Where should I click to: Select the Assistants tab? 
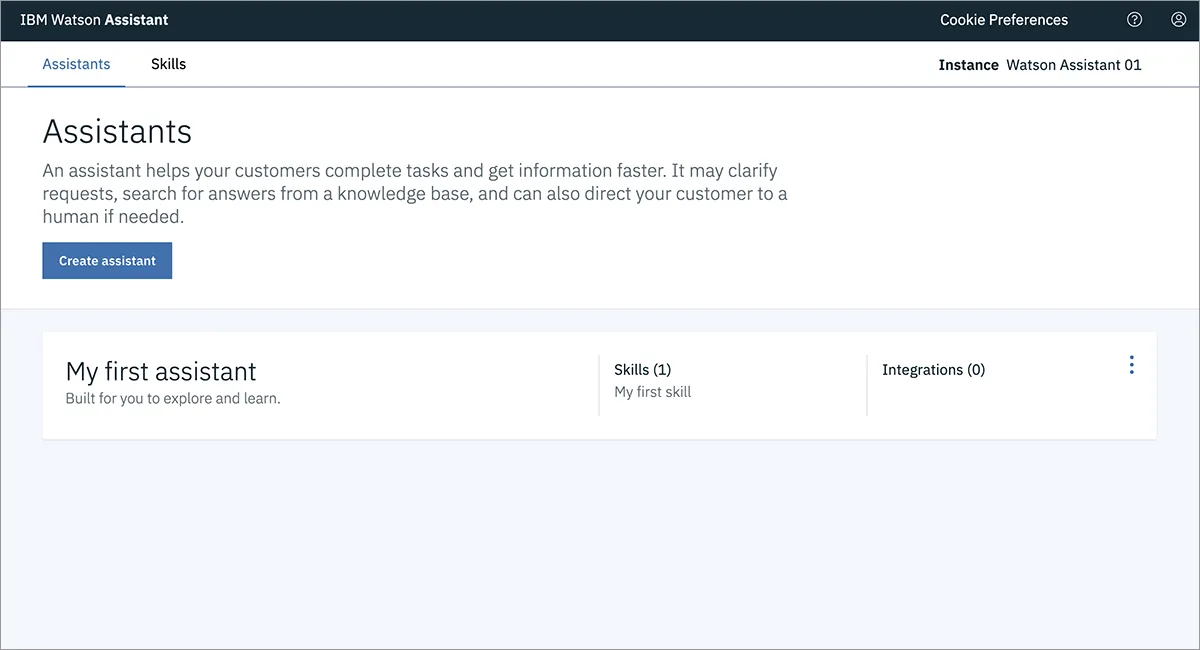pos(76,64)
